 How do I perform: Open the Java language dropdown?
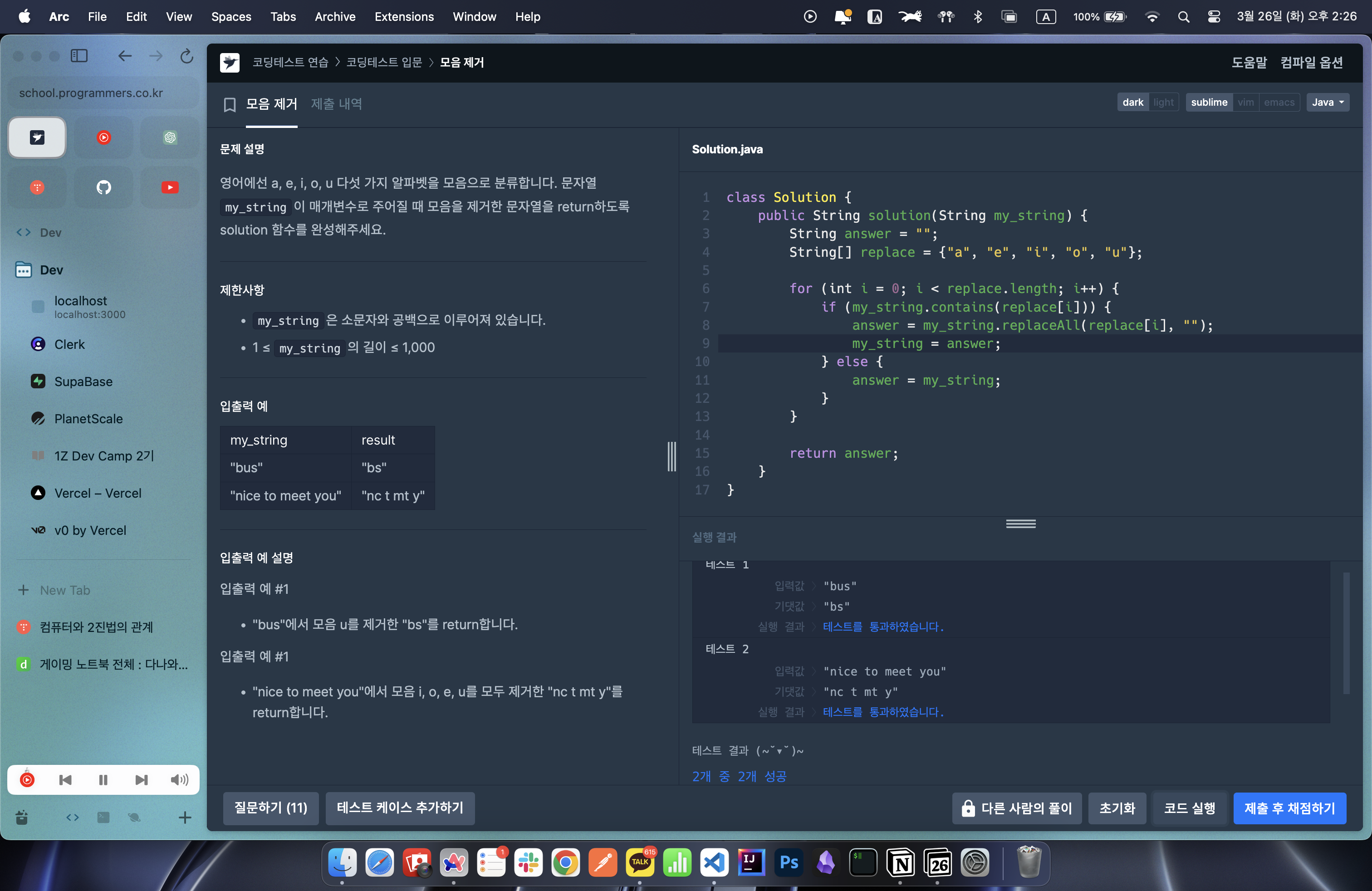click(x=1327, y=102)
